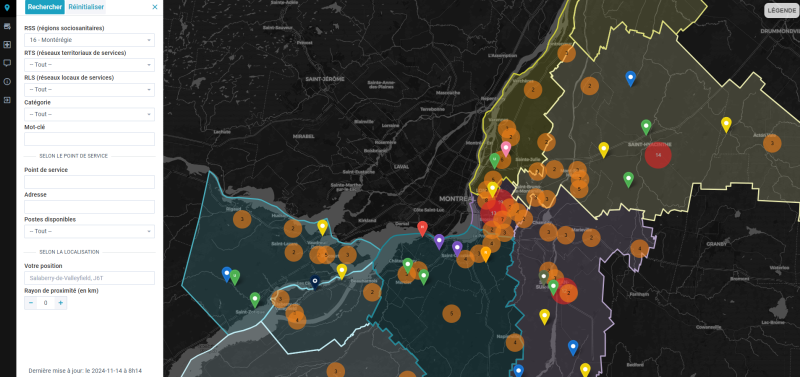Viewport: 800px width, 377px height.
Task: Increase proximity radius with plus button
Action: tap(60, 303)
